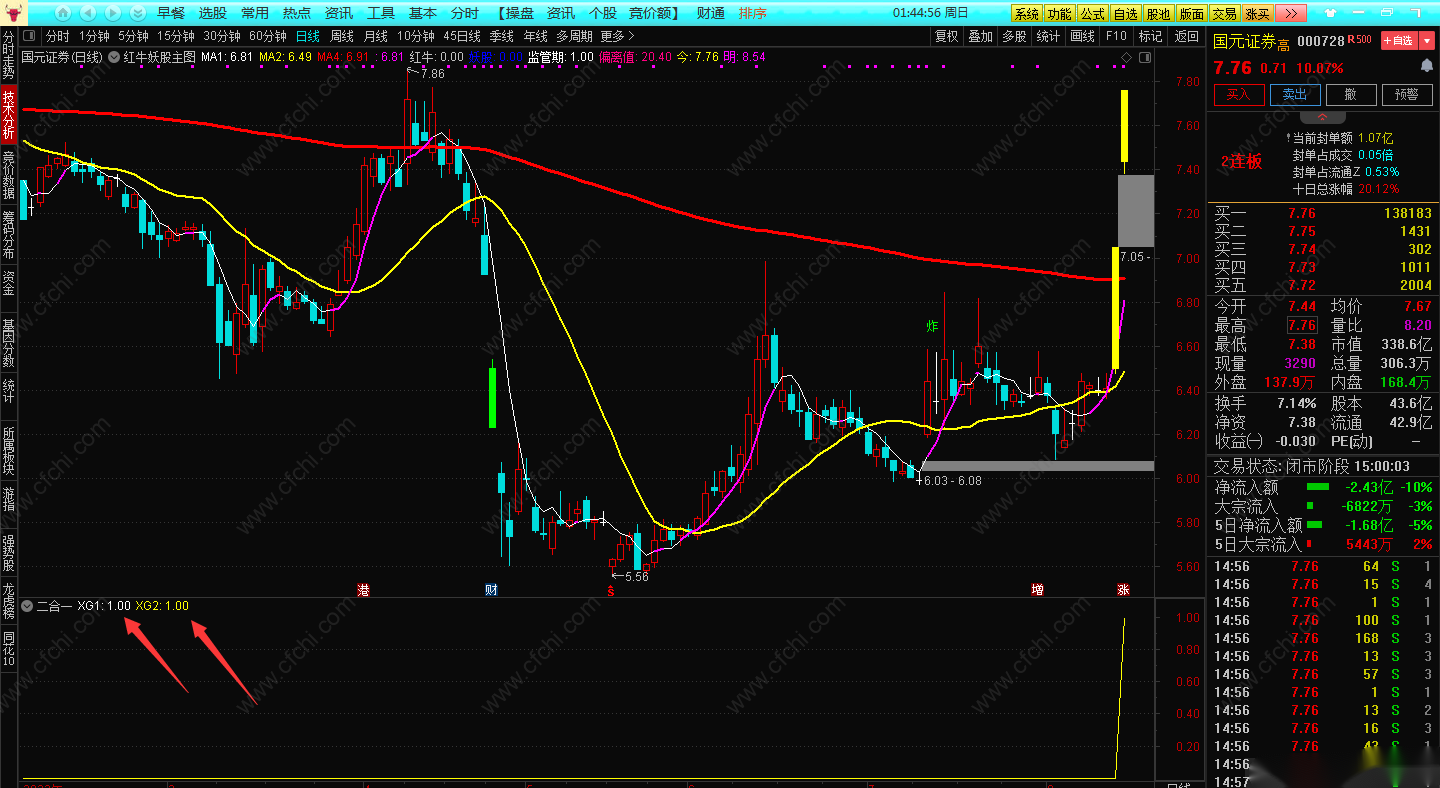This screenshot has width=1440, height=788.
Task: Open 竞价数据 sidebar tab
Action: (x=9, y=175)
